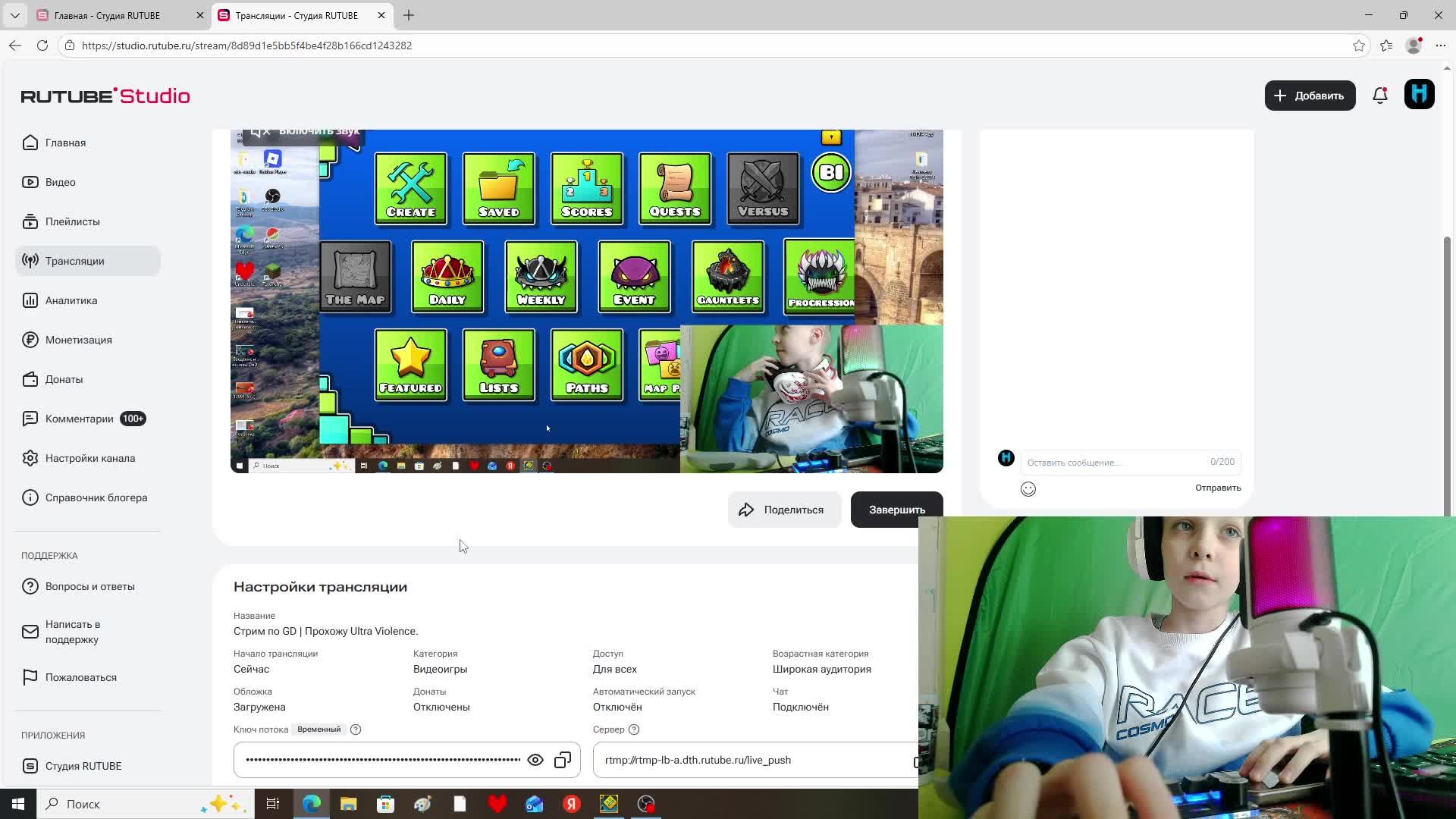The image size is (1456, 819).
Task: Copy the stream key with the copy icon
Action: [563, 760]
